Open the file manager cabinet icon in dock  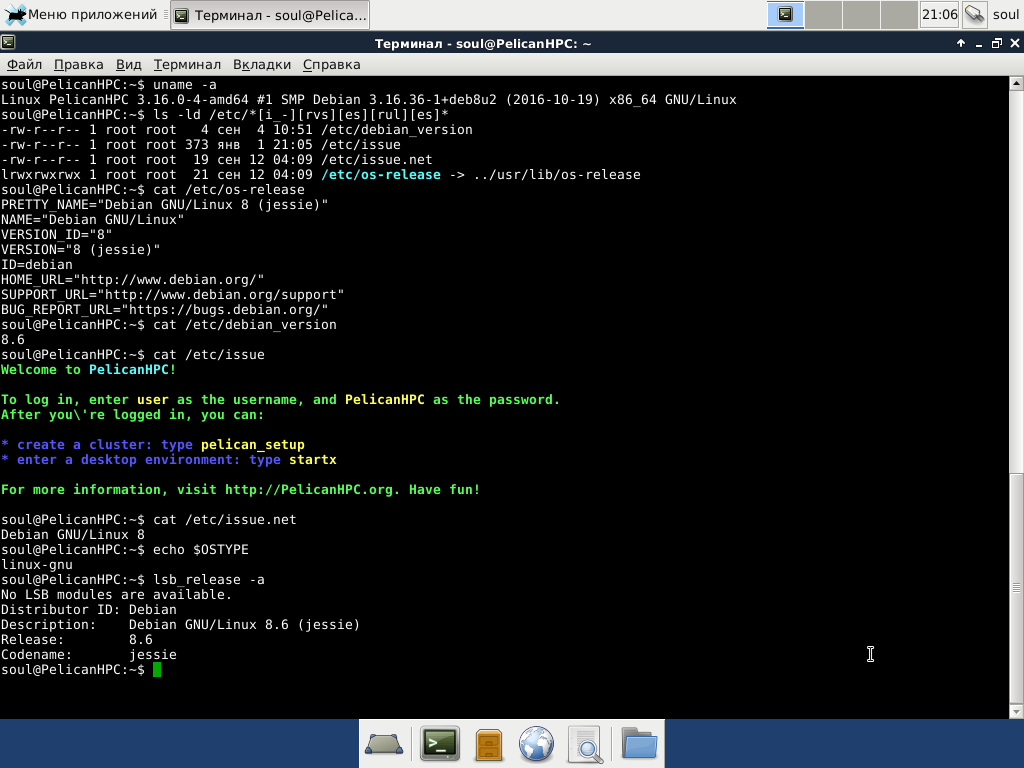tap(488, 744)
